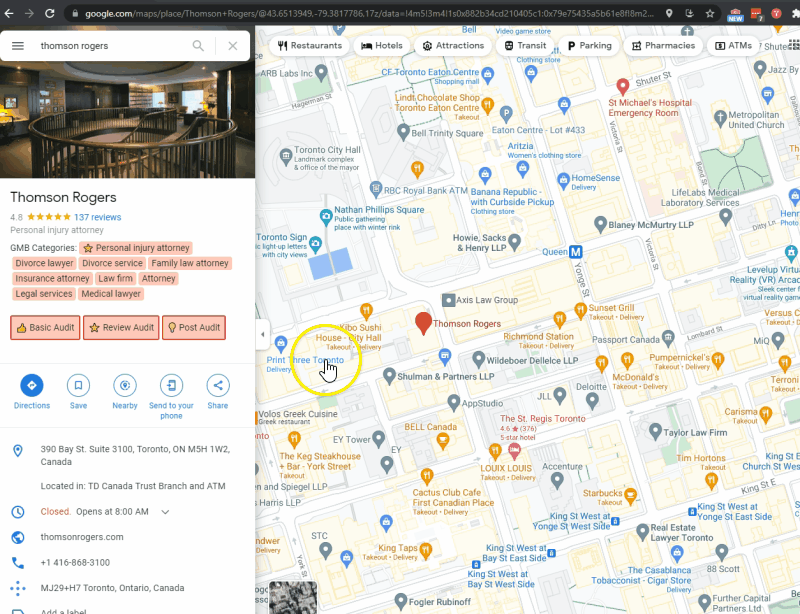Click the Review Audit button
This screenshot has width=800, height=614.
[121, 328]
